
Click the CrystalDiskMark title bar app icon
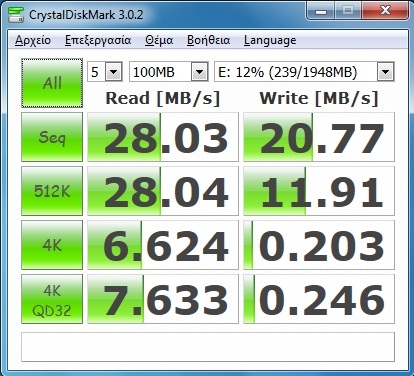tap(16, 14)
